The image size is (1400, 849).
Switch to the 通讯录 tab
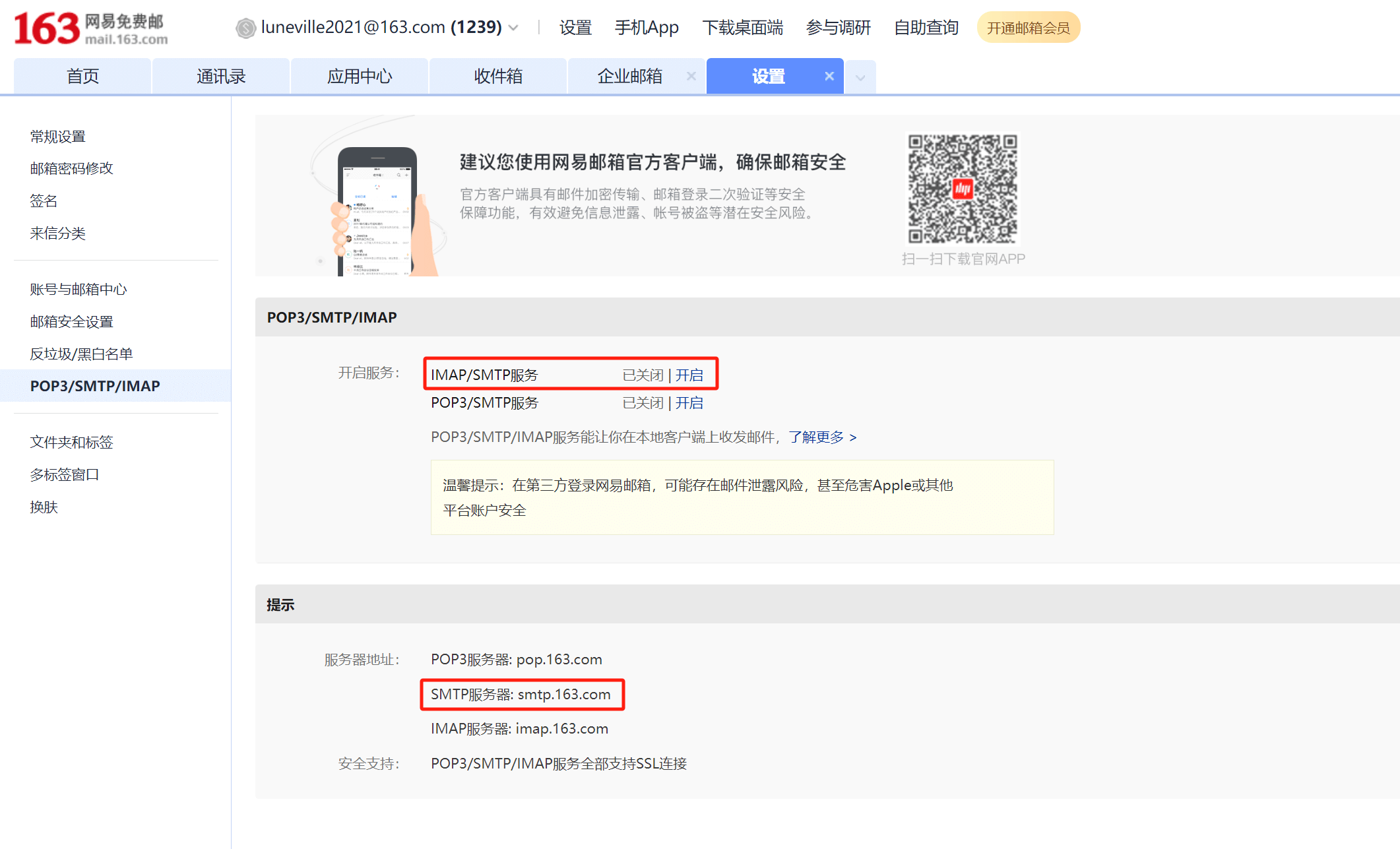point(221,77)
